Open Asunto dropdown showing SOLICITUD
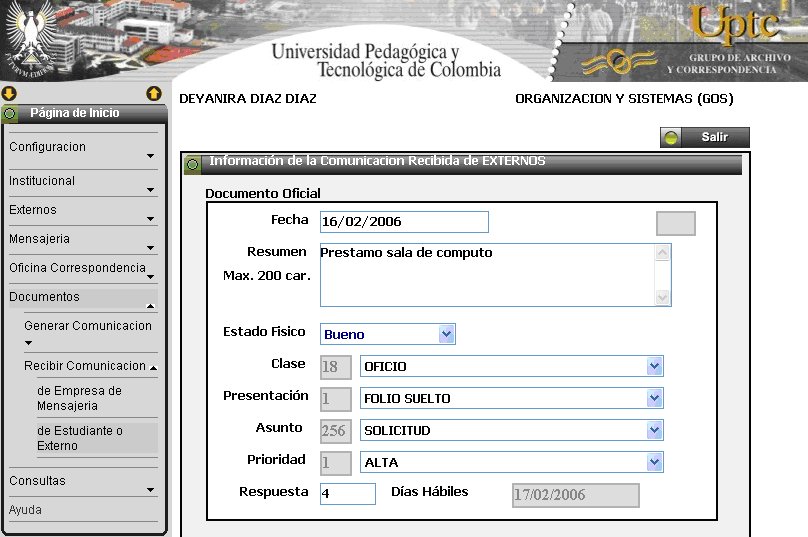 [512, 430]
